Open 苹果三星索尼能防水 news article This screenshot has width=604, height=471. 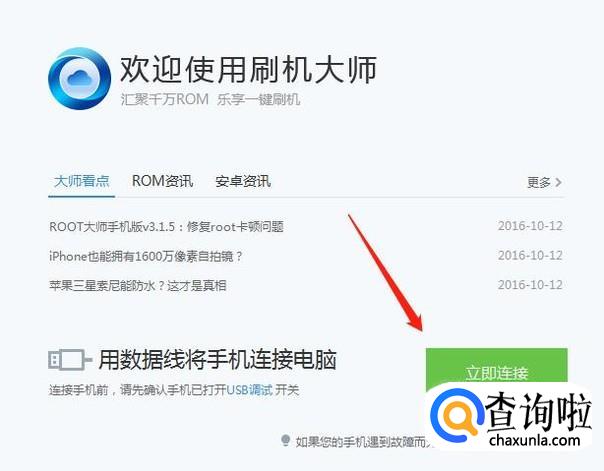coord(138,285)
